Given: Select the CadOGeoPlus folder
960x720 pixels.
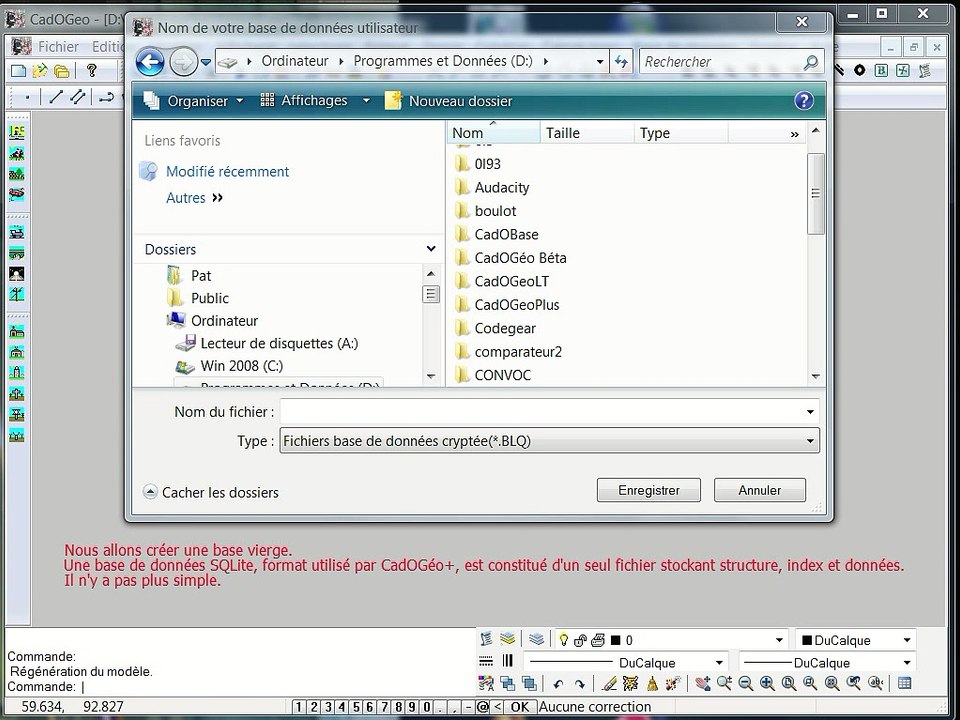Looking at the screenshot, I should pos(517,305).
